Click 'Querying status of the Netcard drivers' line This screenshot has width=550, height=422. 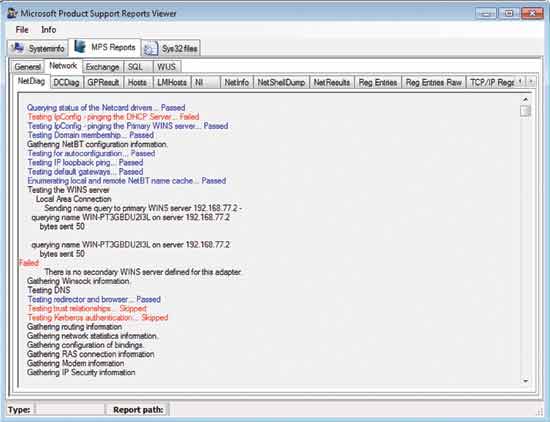coord(106,108)
